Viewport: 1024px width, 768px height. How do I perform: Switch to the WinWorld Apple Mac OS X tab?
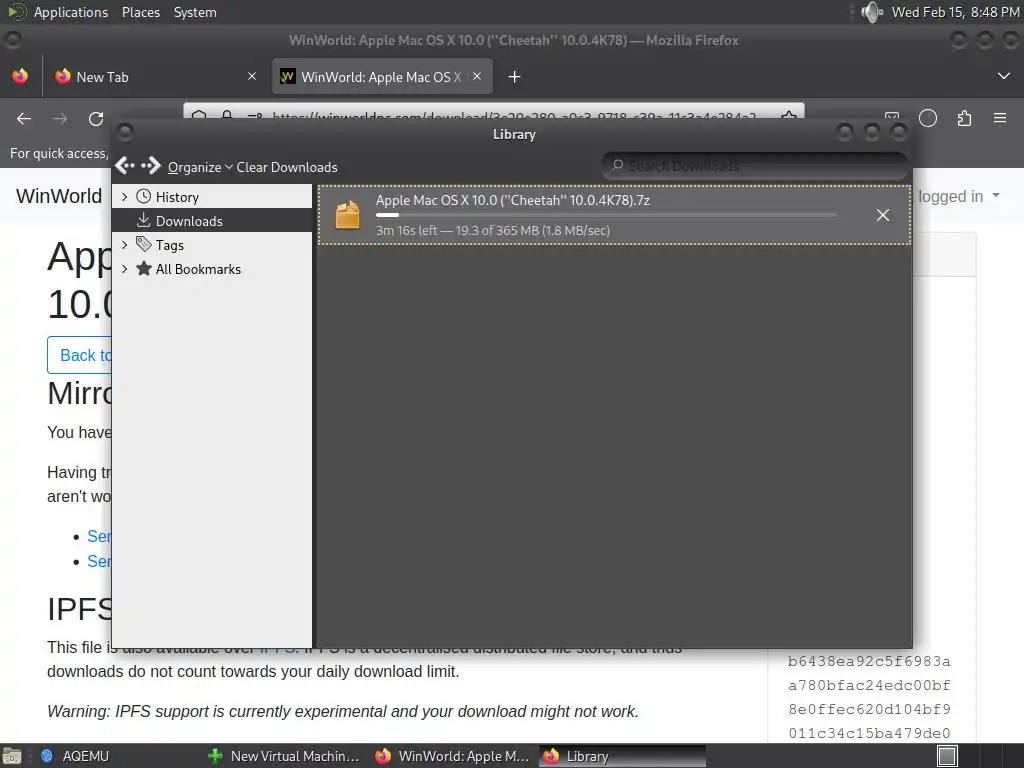point(381,76)
